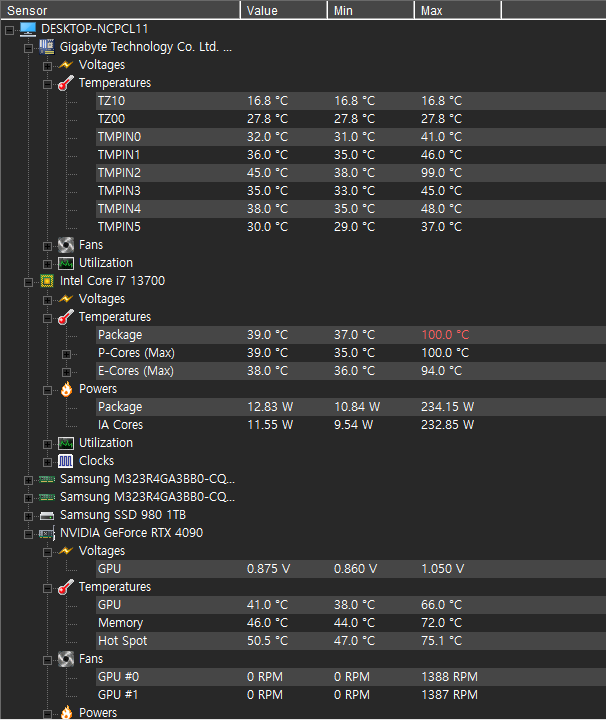The width and height of the screenshot is (606, 720).
Task: Click the 9.54 W IA Cores min value
Action: [x=354, y=425]
